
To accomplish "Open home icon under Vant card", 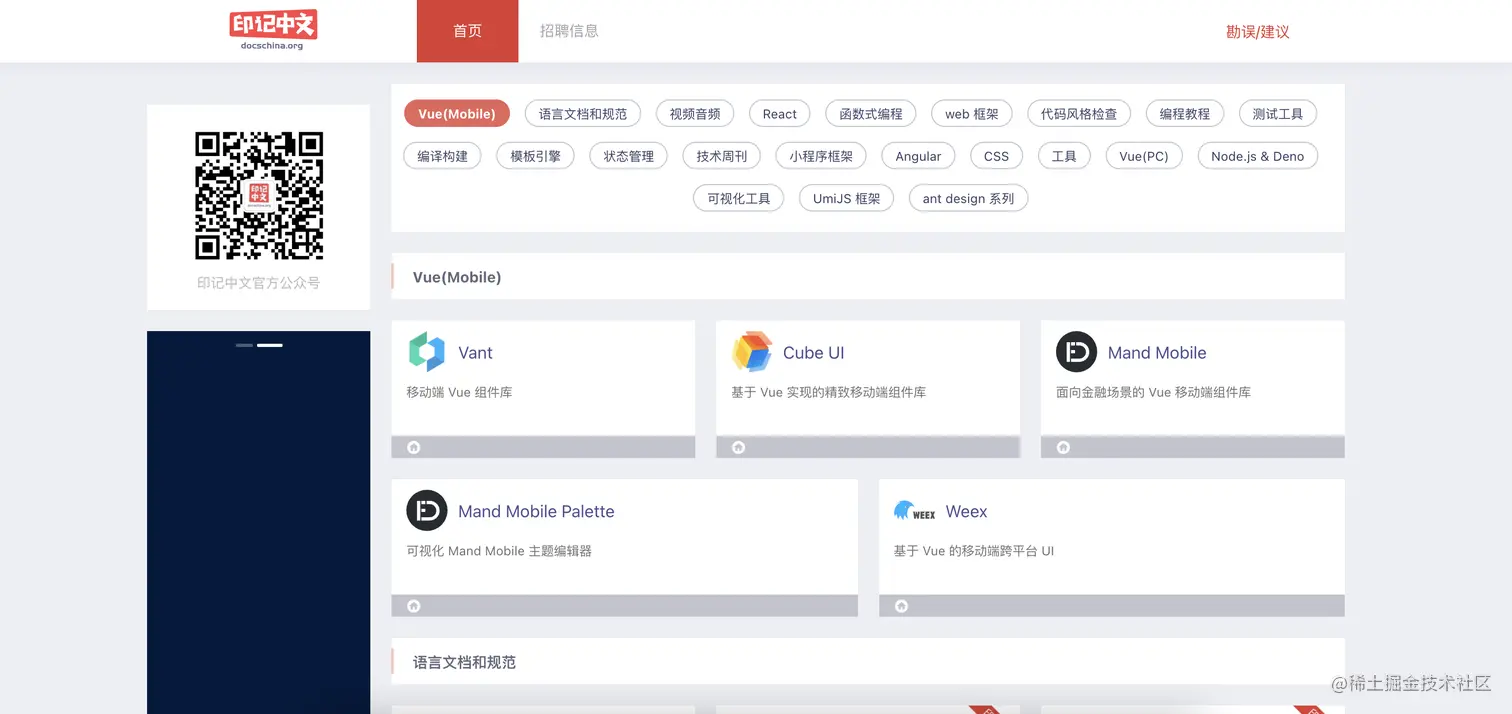I will tap(414, 447).
